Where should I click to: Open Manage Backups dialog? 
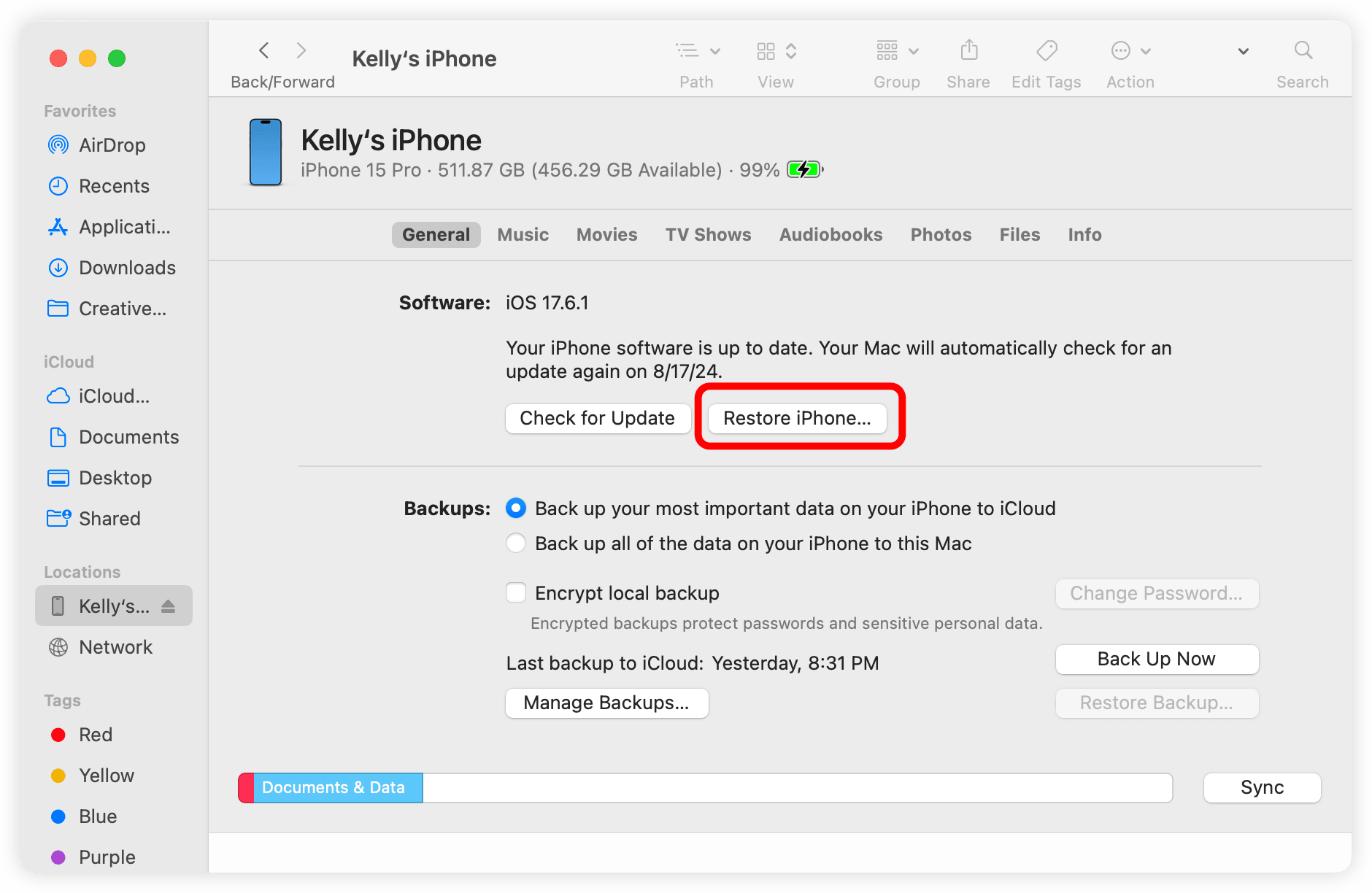tap(606, 703)
